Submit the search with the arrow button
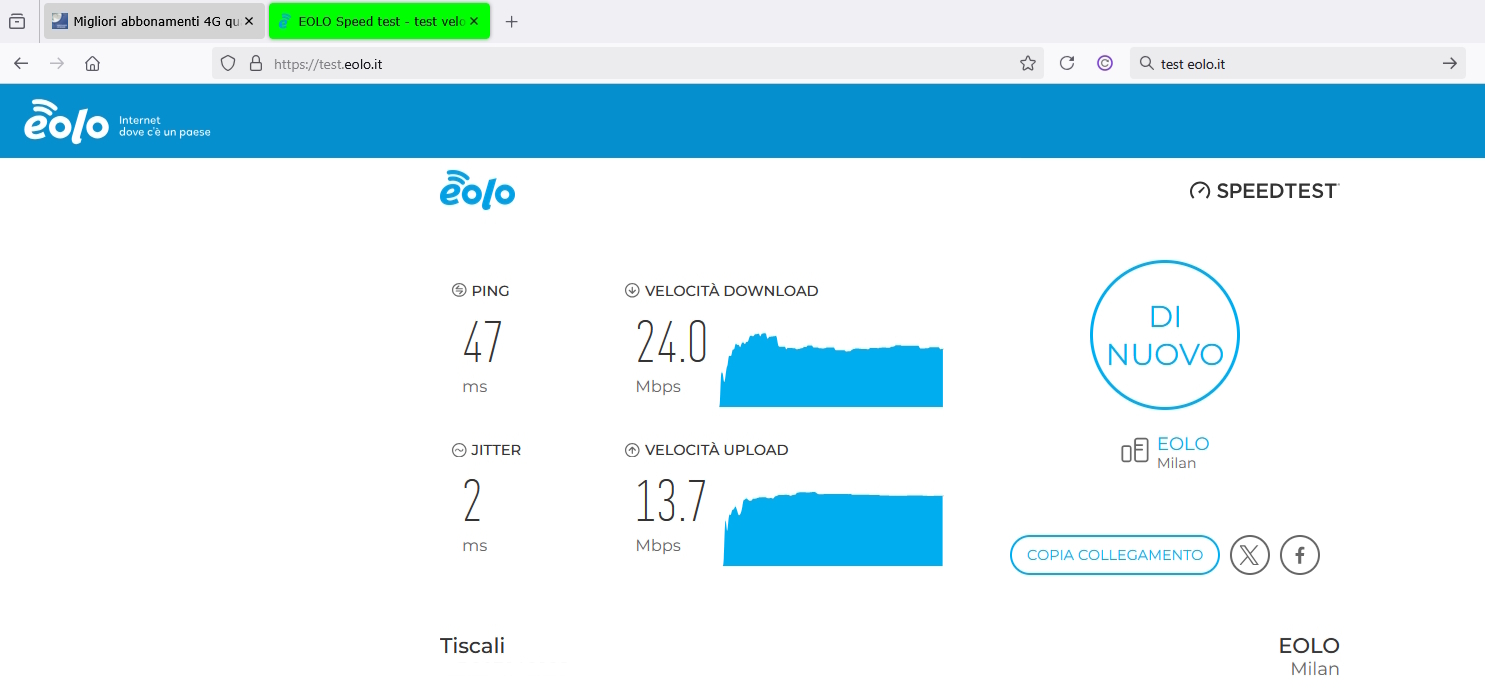This screenshot has width=1485, height=688. tap(1450, 64)
